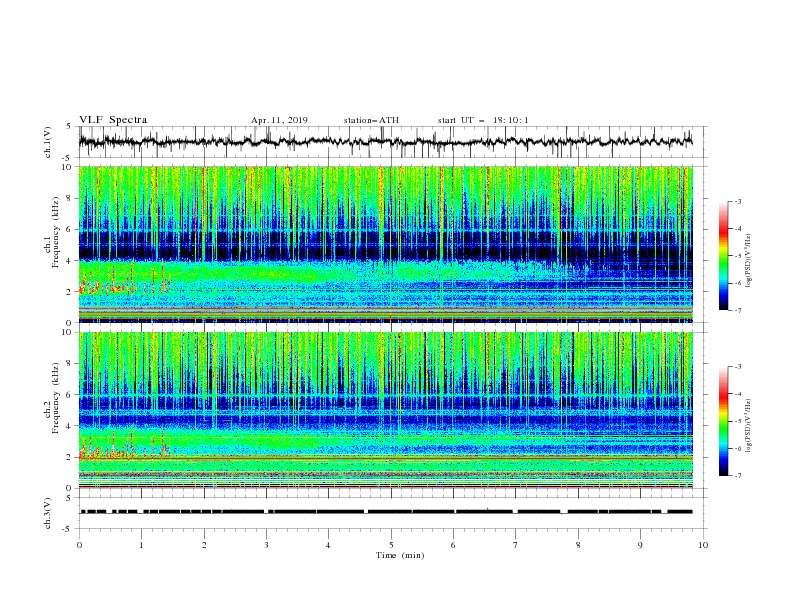The image size is (792, 612).
Task: Click the ch.1 spectrogram panel
Action: (386, 244)
